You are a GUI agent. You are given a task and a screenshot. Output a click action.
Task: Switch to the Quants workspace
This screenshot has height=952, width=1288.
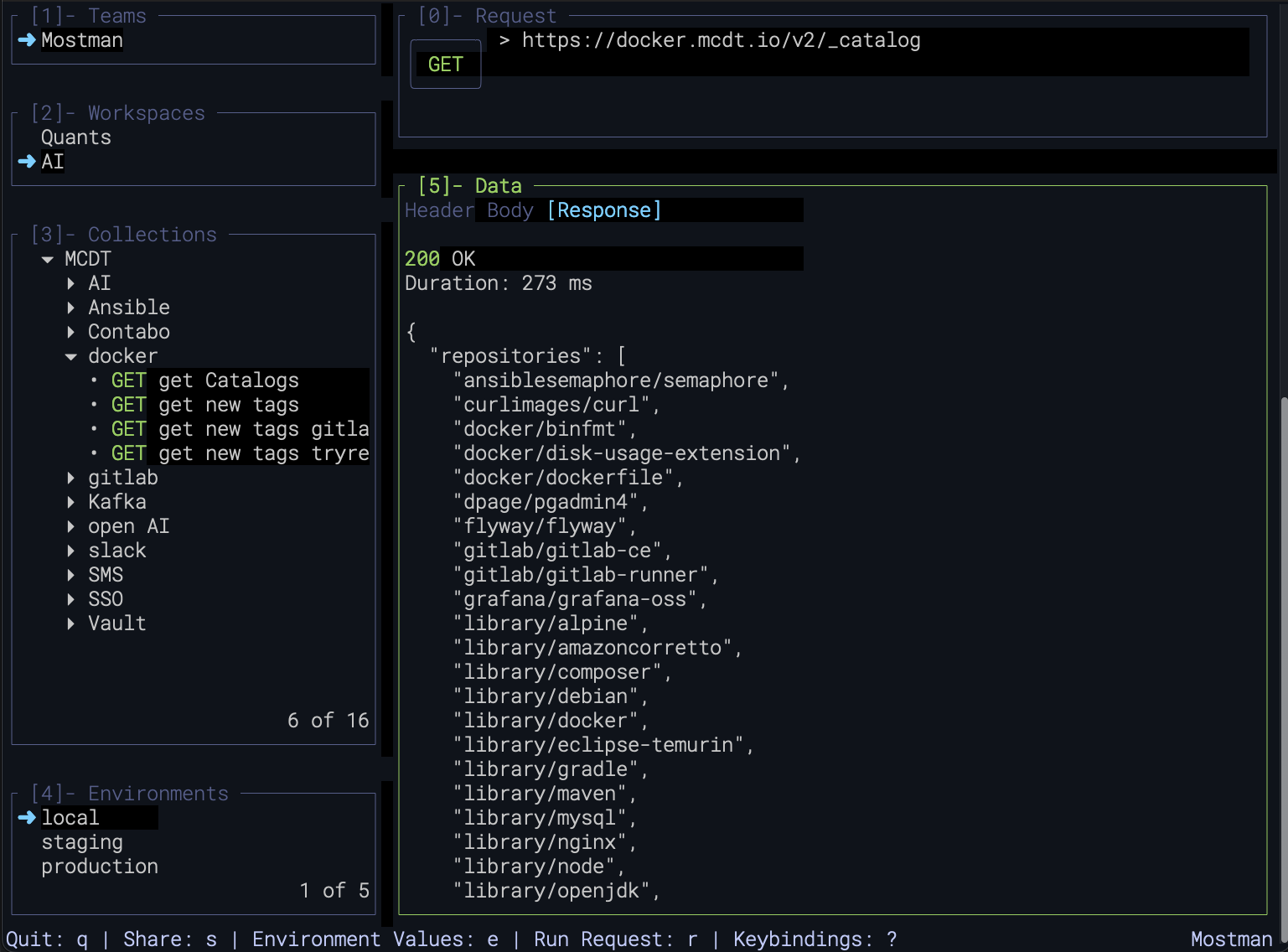point(75,137)
